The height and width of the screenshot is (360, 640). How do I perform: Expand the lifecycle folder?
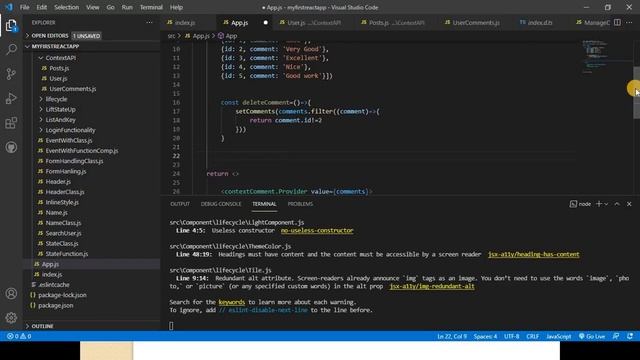tap(56, 99)
